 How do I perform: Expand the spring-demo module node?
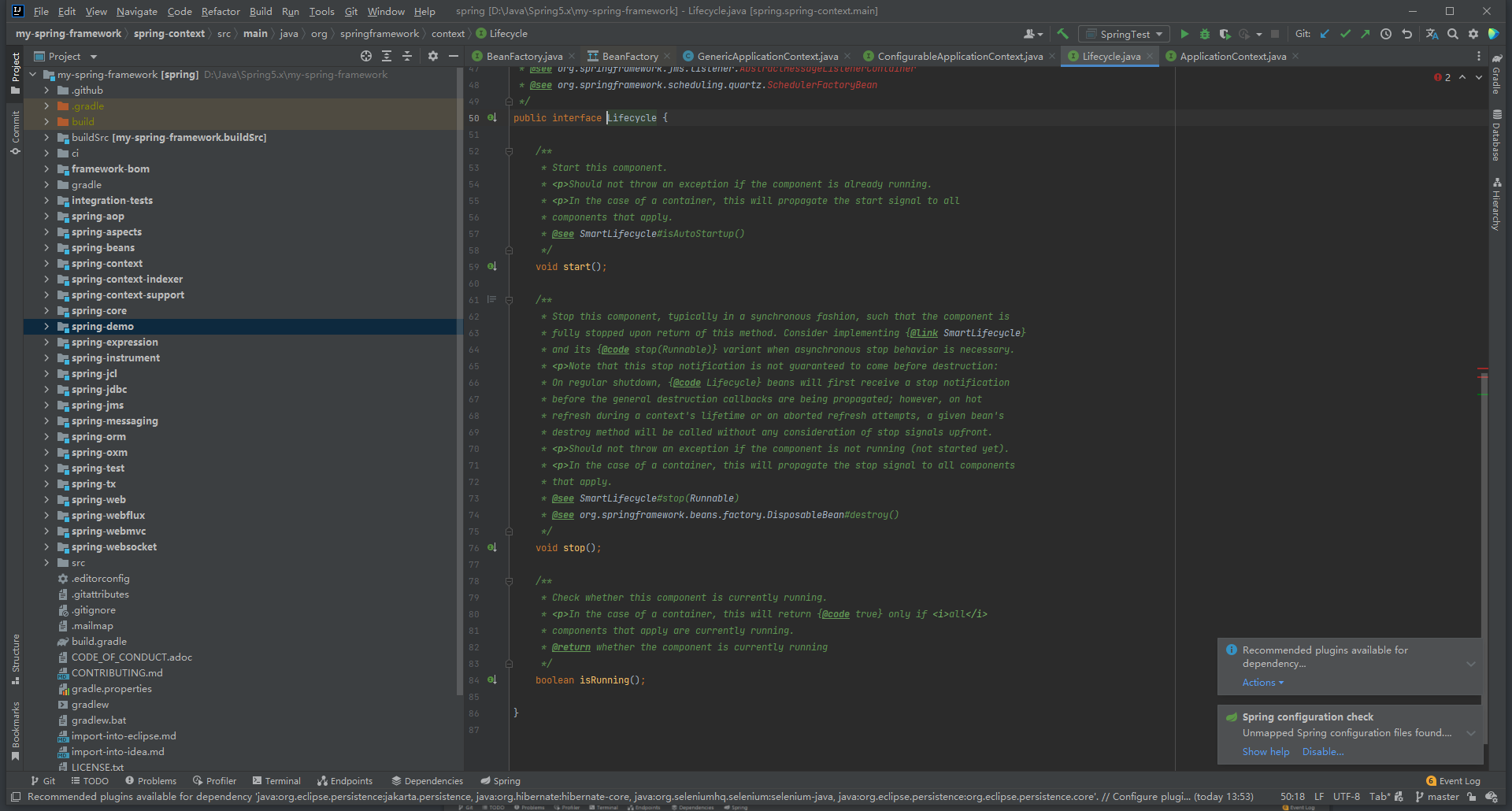pyautogui.click(x=46, y=326)
